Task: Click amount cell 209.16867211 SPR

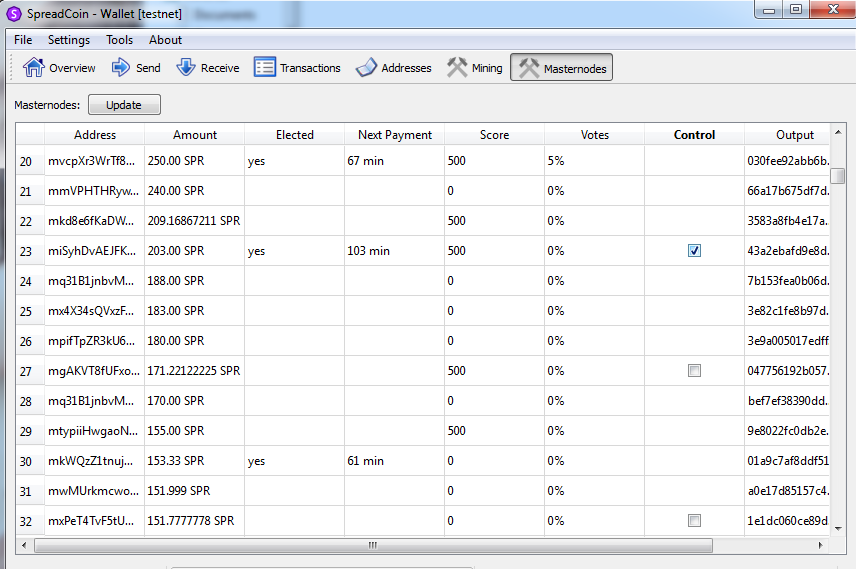Action: (x=194, y=221)
